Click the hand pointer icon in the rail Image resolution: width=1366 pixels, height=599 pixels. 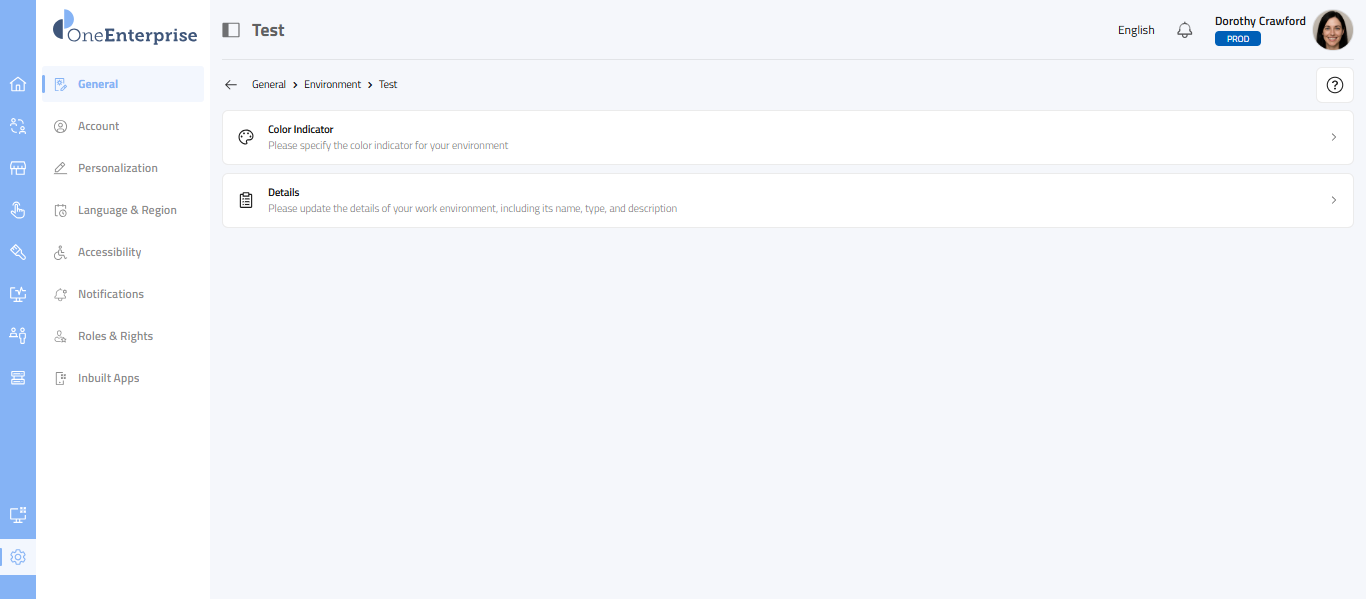pos(17,210)
